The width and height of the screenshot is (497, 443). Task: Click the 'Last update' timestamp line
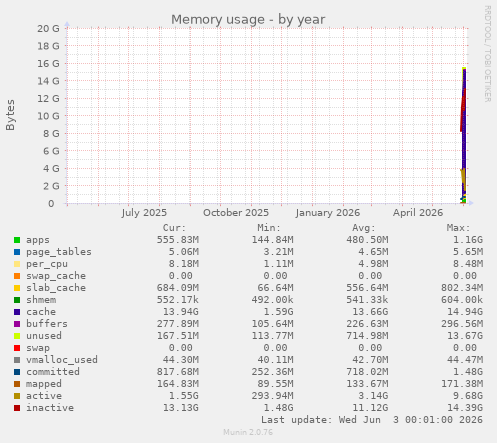372,420
